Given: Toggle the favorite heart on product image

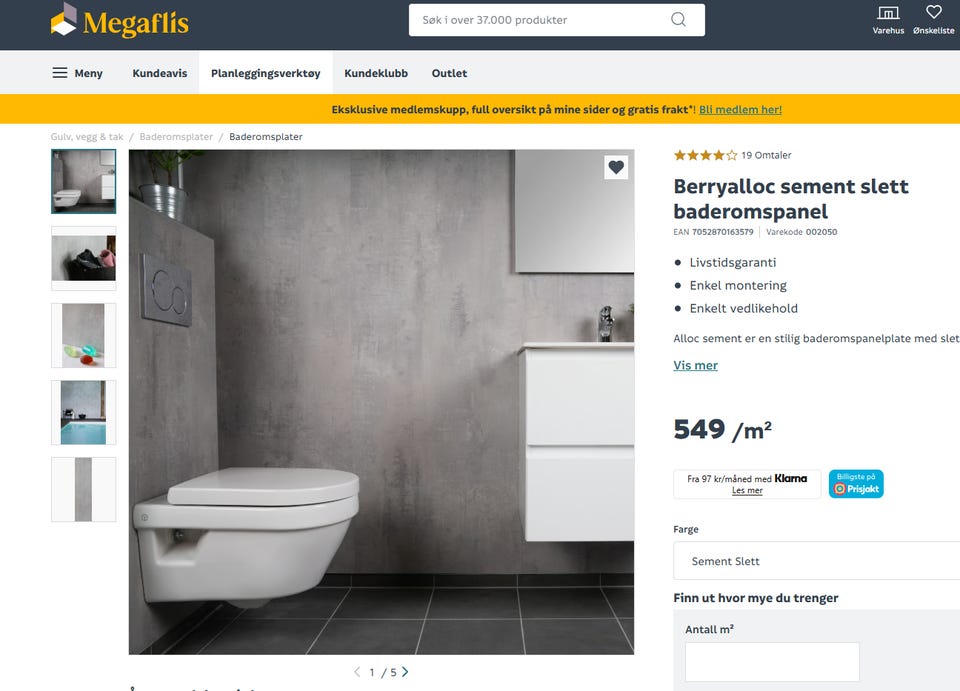Looking at the screenshot, I should pos(616,167).
